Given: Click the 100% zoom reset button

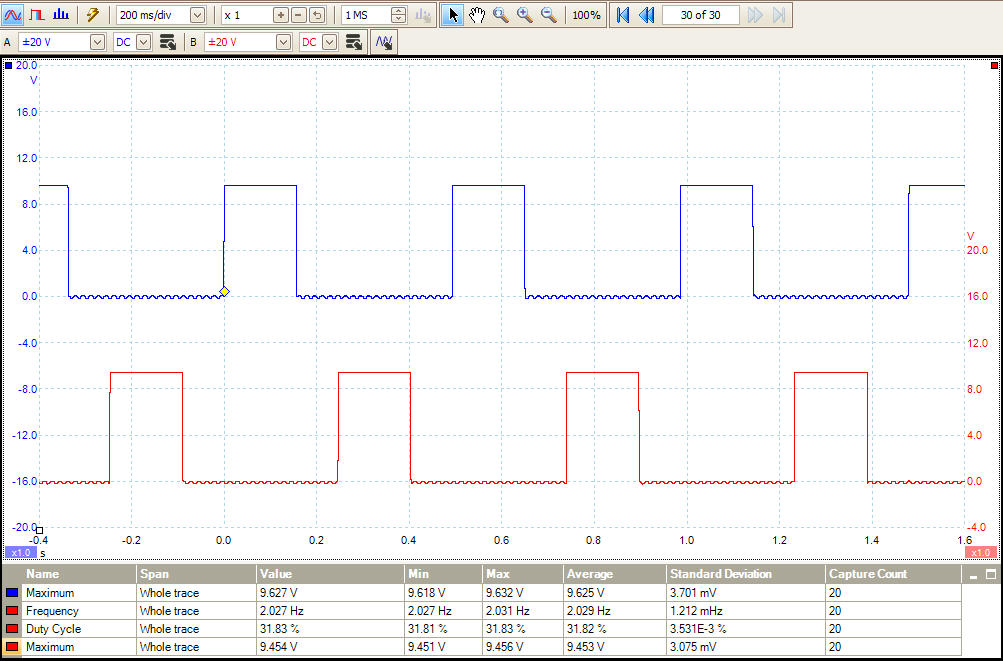Looking at the screenshot, I should [586, 15].
